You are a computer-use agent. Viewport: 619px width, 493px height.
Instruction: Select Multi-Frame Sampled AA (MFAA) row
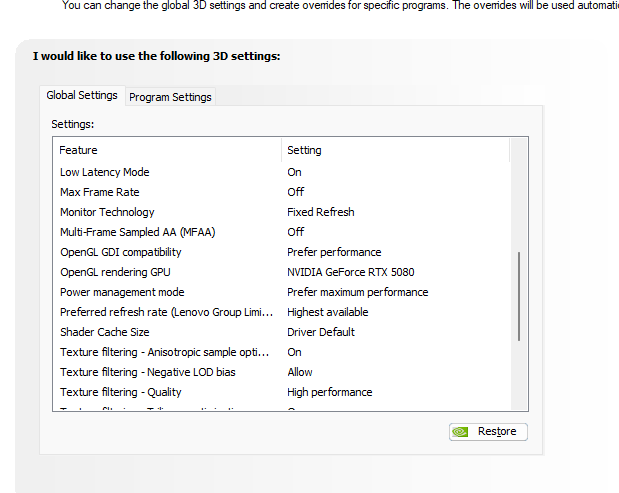coord(281,232)
